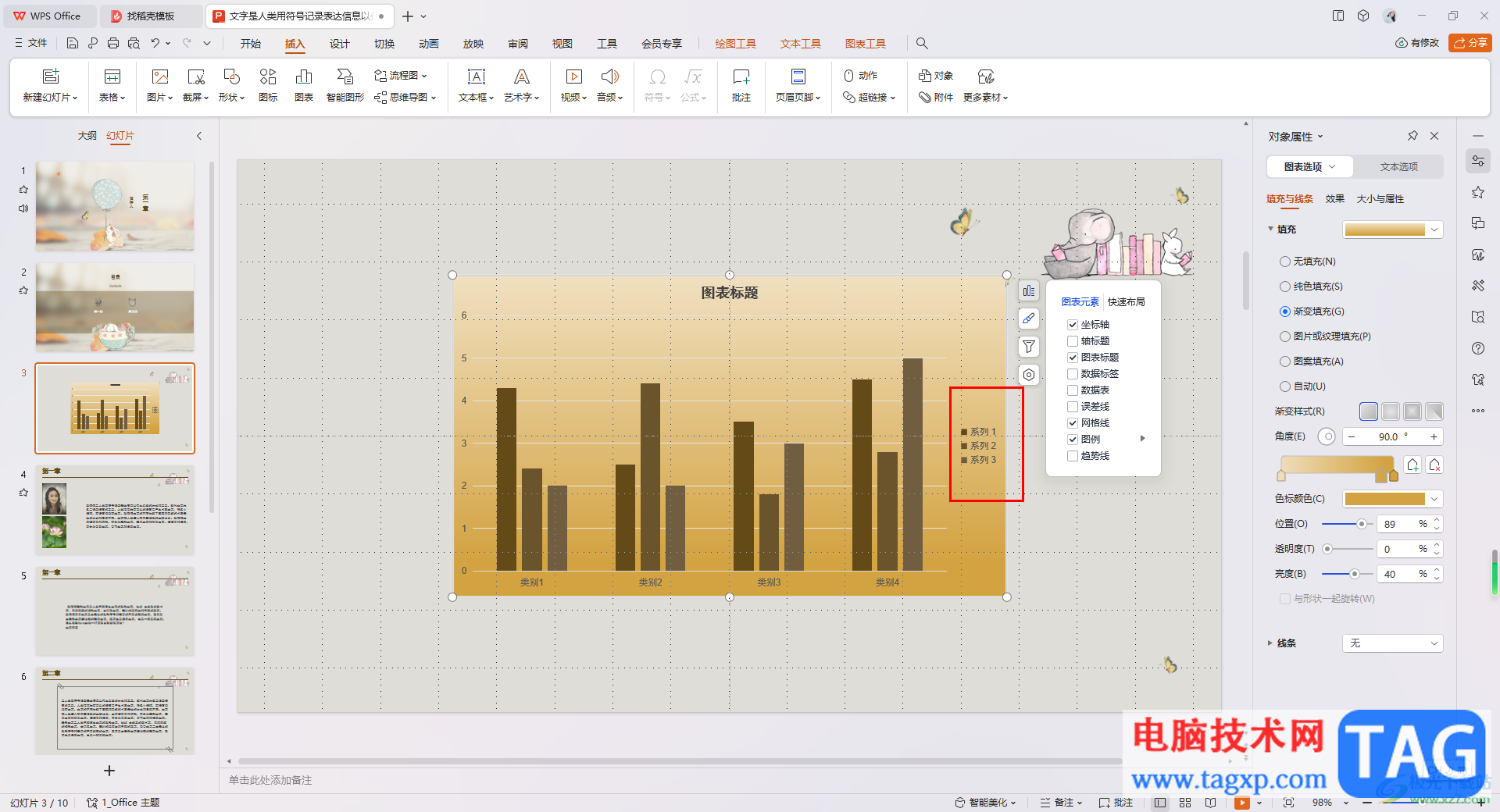Screen dimensions: 1500x812
Task: Open 页眉页脚 header and footer
Action: coord(798,84)
